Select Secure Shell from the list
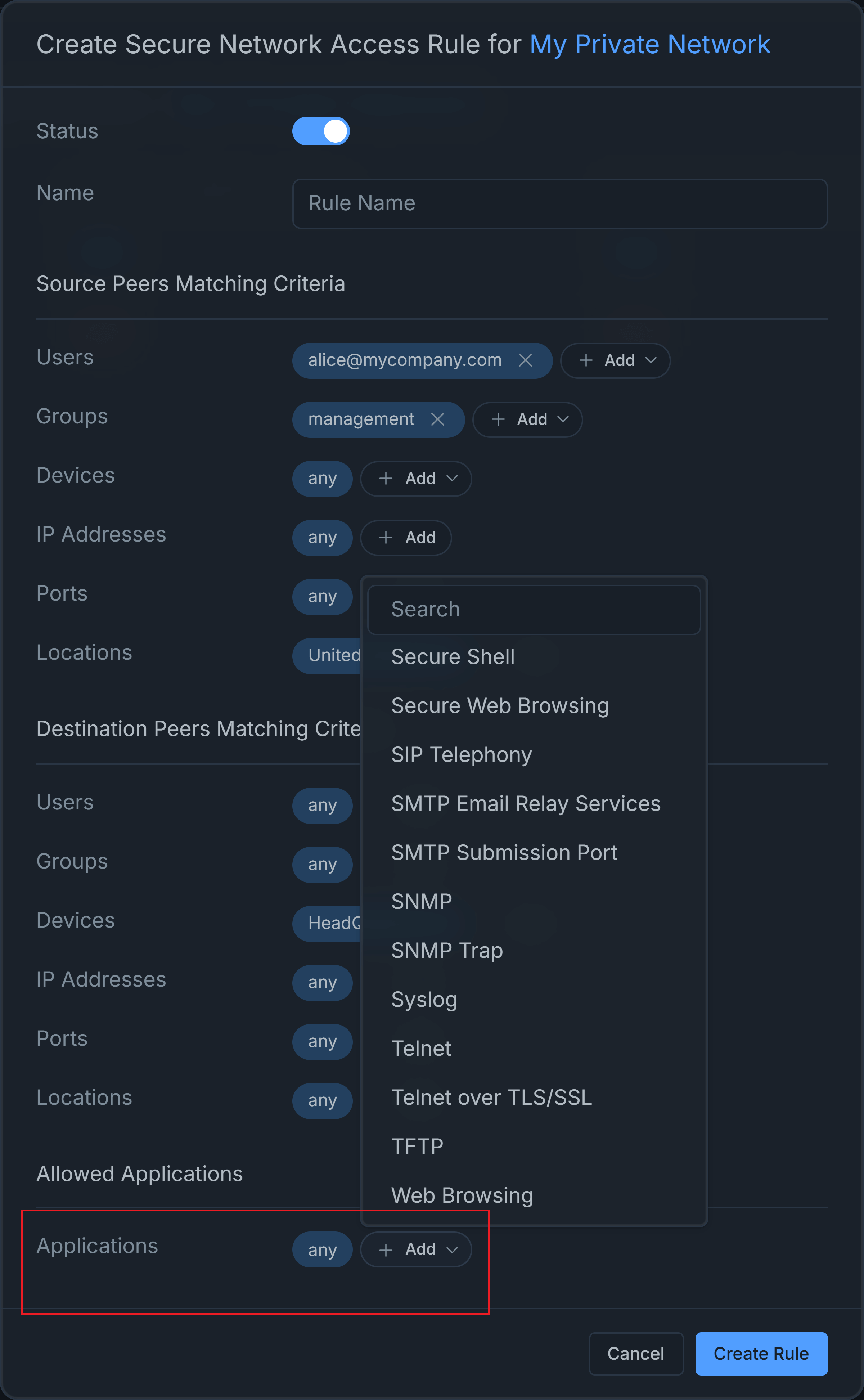Viewport: 864px width, 1400px height. click(x=453, y=656)
